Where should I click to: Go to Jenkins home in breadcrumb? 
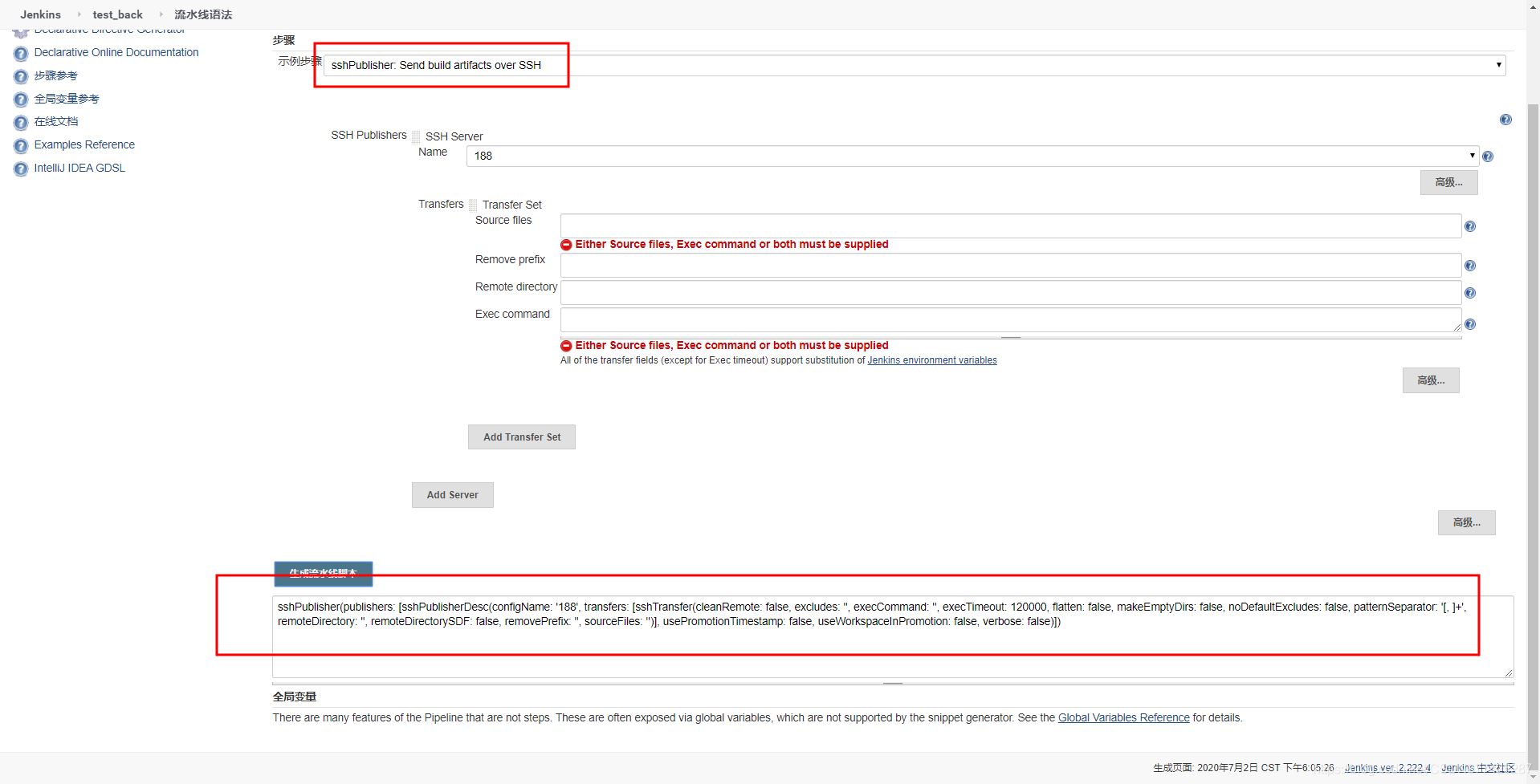[x=40, y=14]
